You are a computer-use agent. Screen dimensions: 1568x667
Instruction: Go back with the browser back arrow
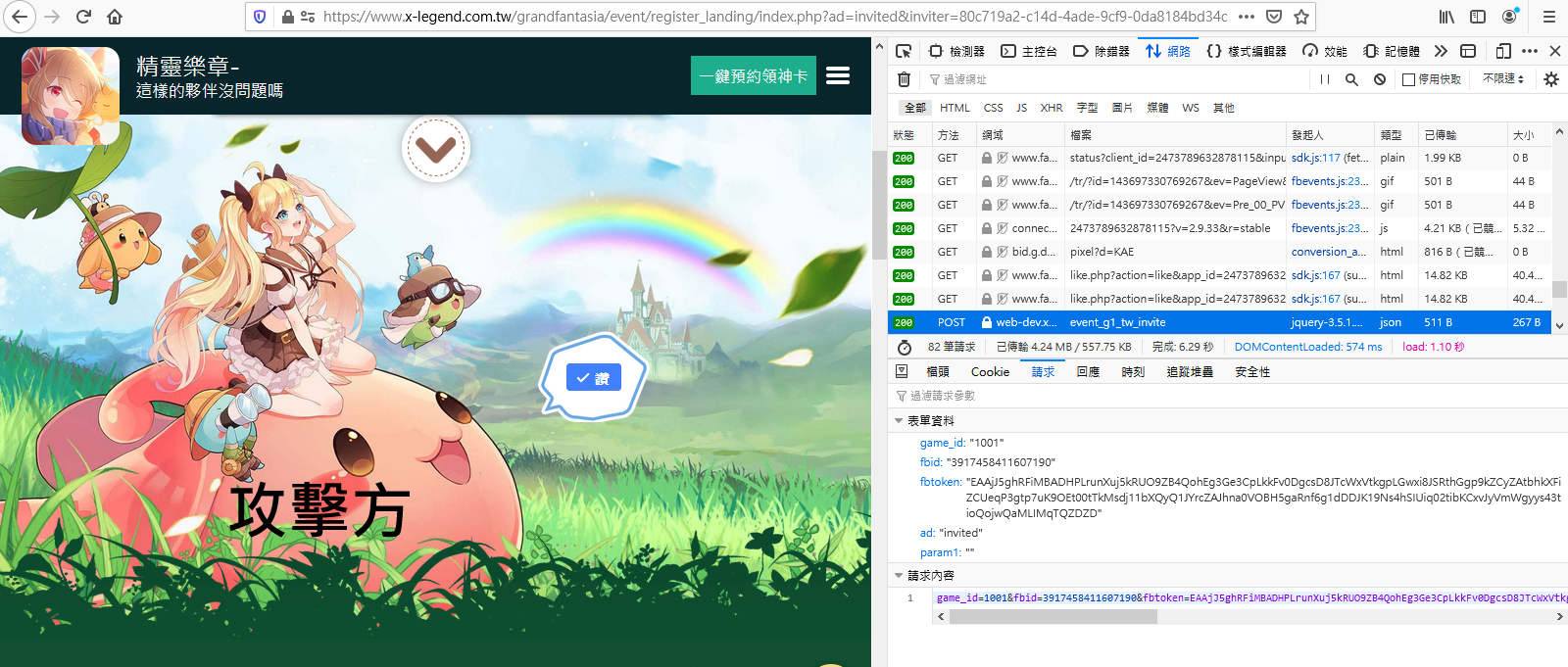[20, 17]
